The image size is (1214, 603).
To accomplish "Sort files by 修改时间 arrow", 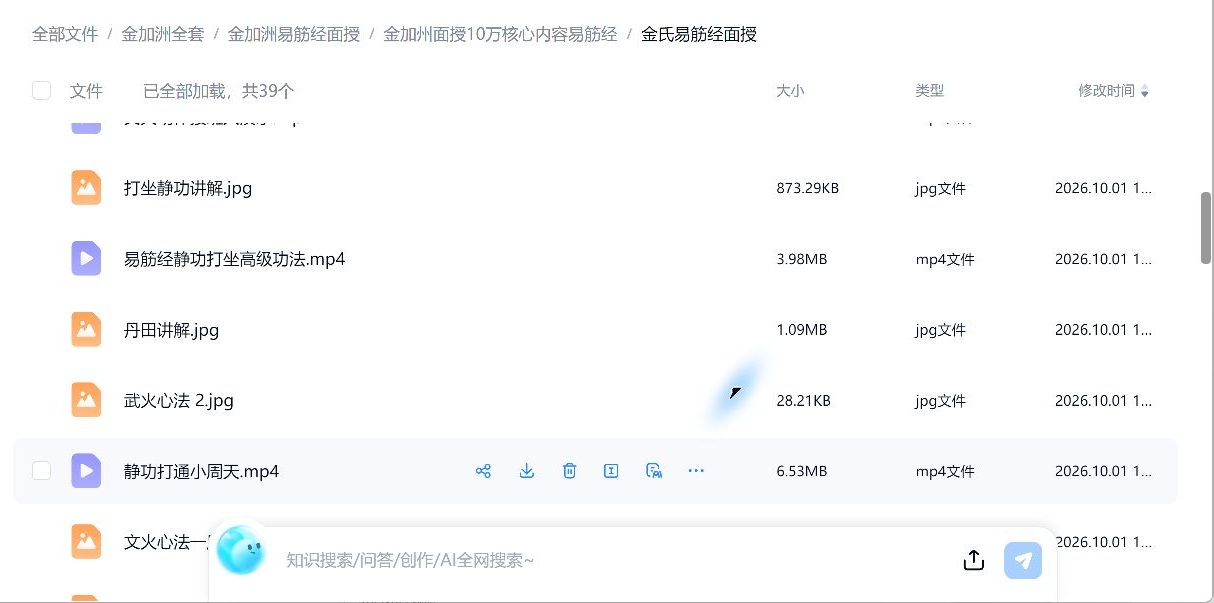I will tap(1145, 92).
